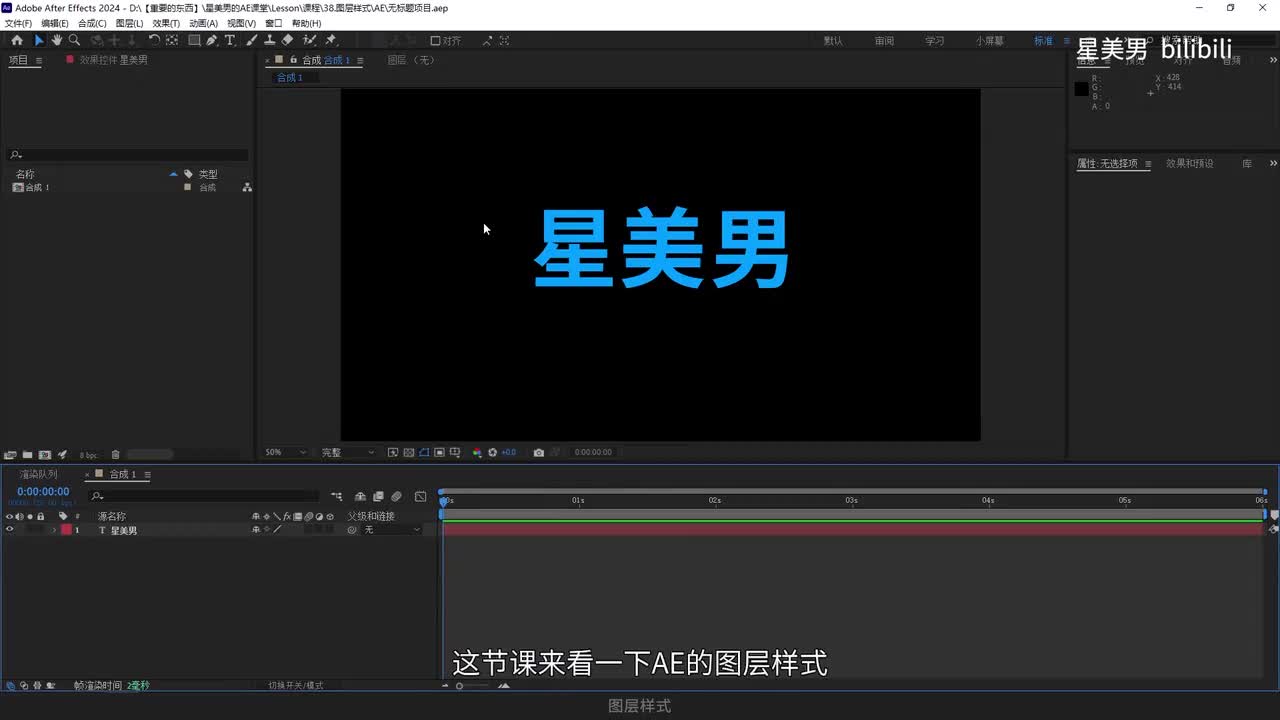Viewport: 1280px width, 720px height.
Task: Click the red label color of 星美男 layer
Action: pyautogui.click(x=66, y=530)
